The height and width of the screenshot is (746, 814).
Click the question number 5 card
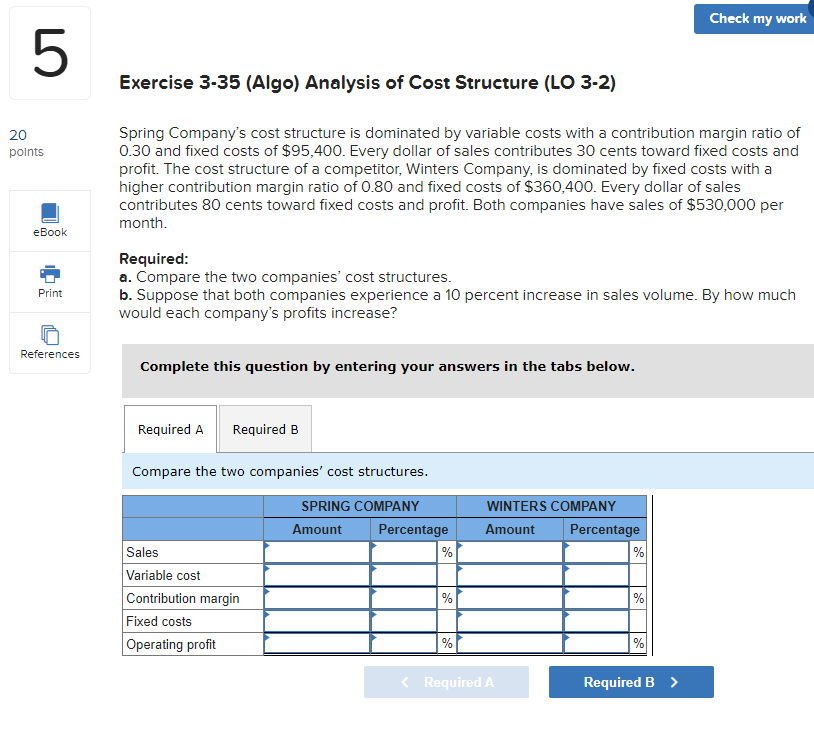[x=49, y=52]
